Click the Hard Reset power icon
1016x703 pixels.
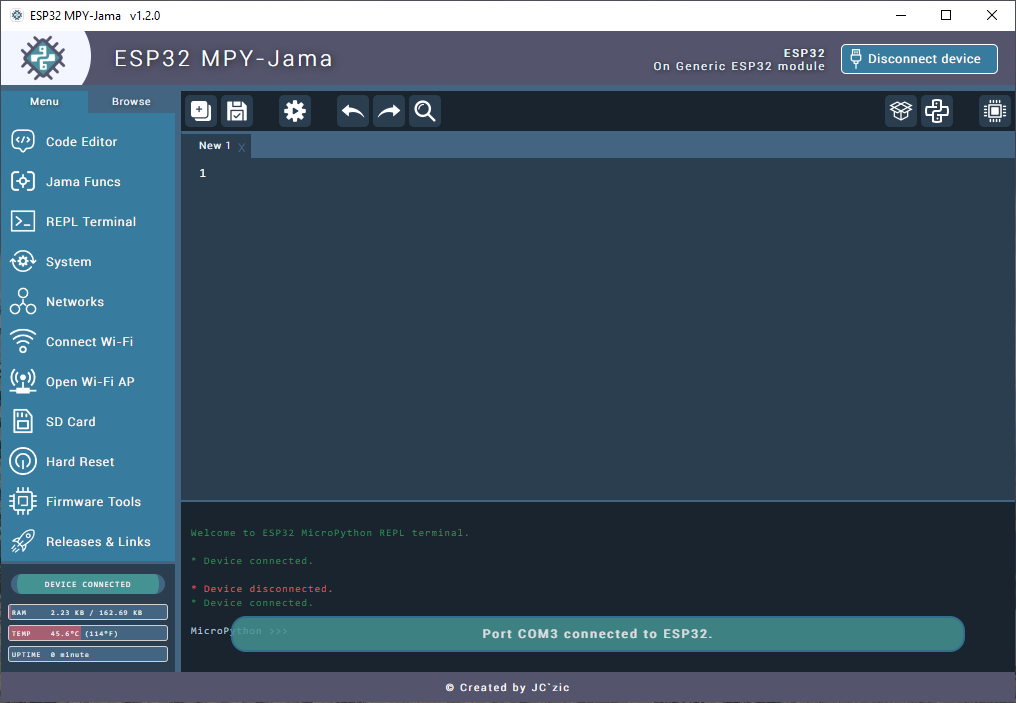[x=23, y=461]
